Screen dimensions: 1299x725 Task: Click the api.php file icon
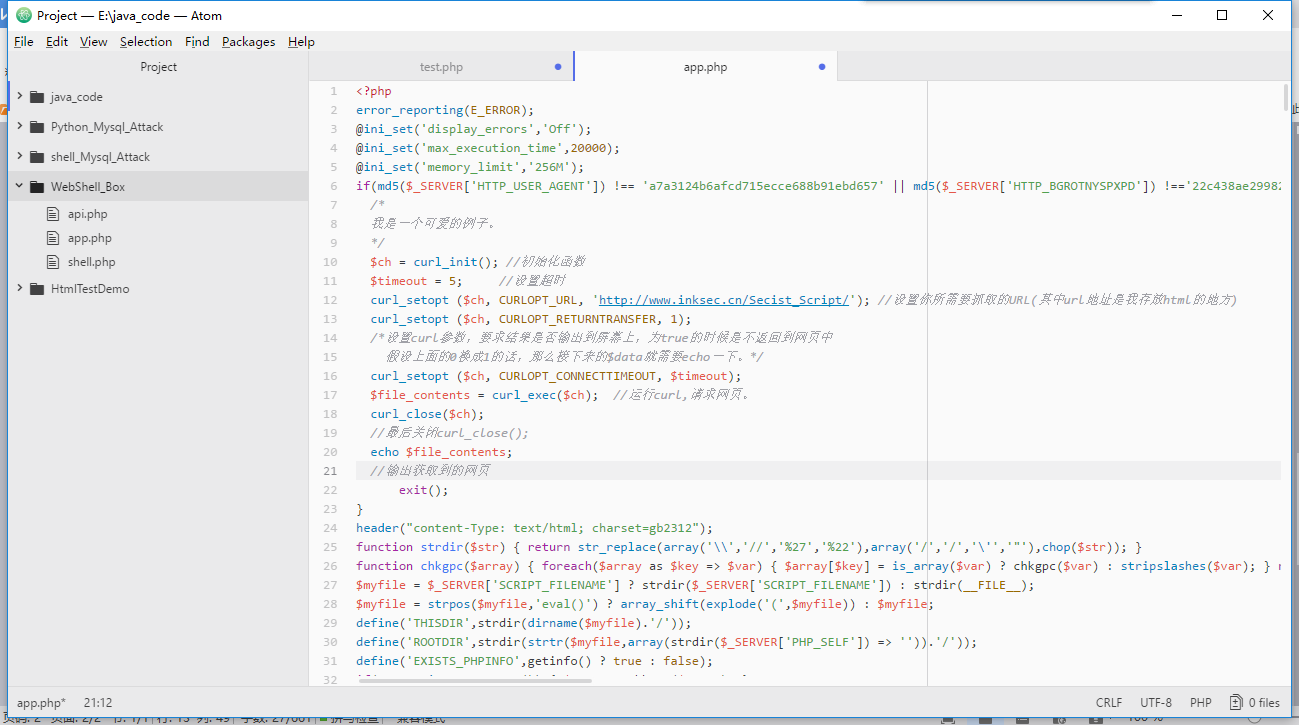tap(54, 214)
